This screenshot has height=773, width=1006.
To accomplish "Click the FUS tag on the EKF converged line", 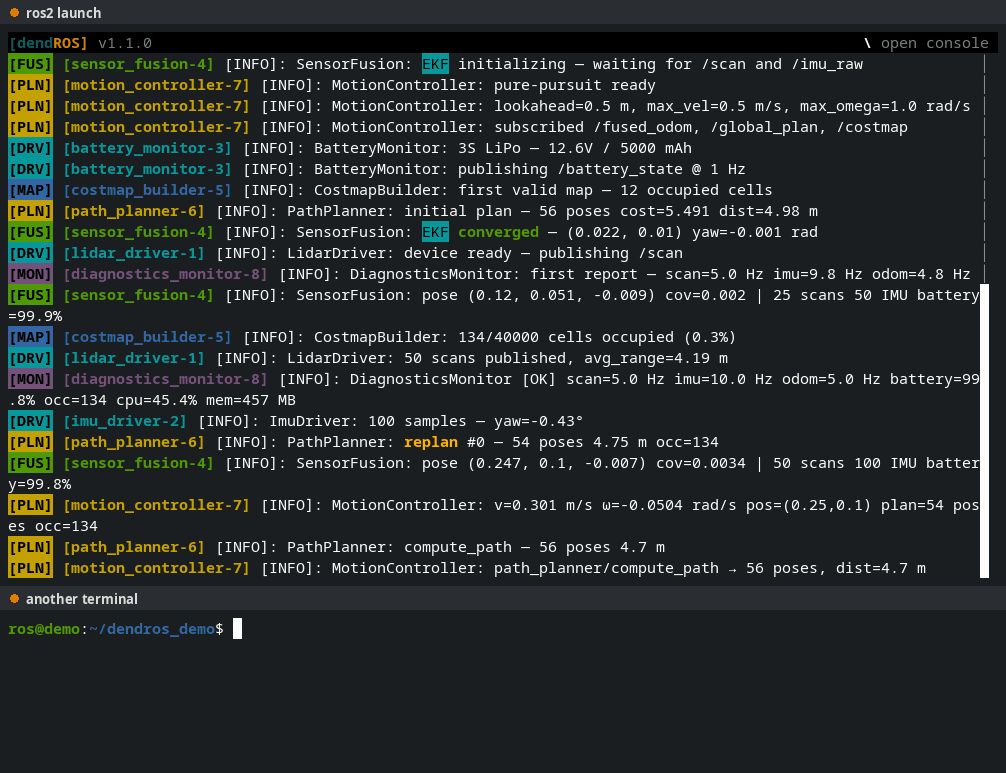I will pyautogui.click(x=30, y=232).
